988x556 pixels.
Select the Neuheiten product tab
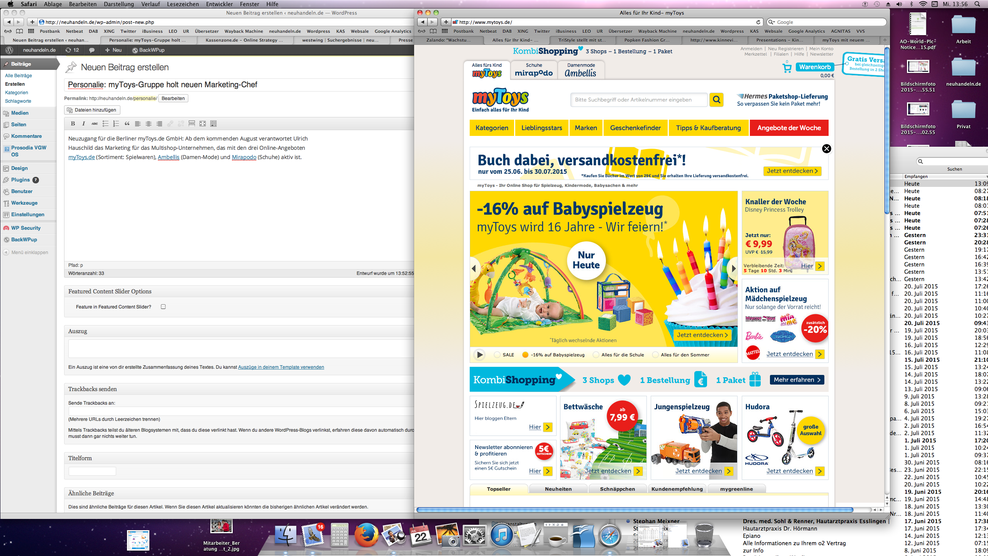(558, 489)
